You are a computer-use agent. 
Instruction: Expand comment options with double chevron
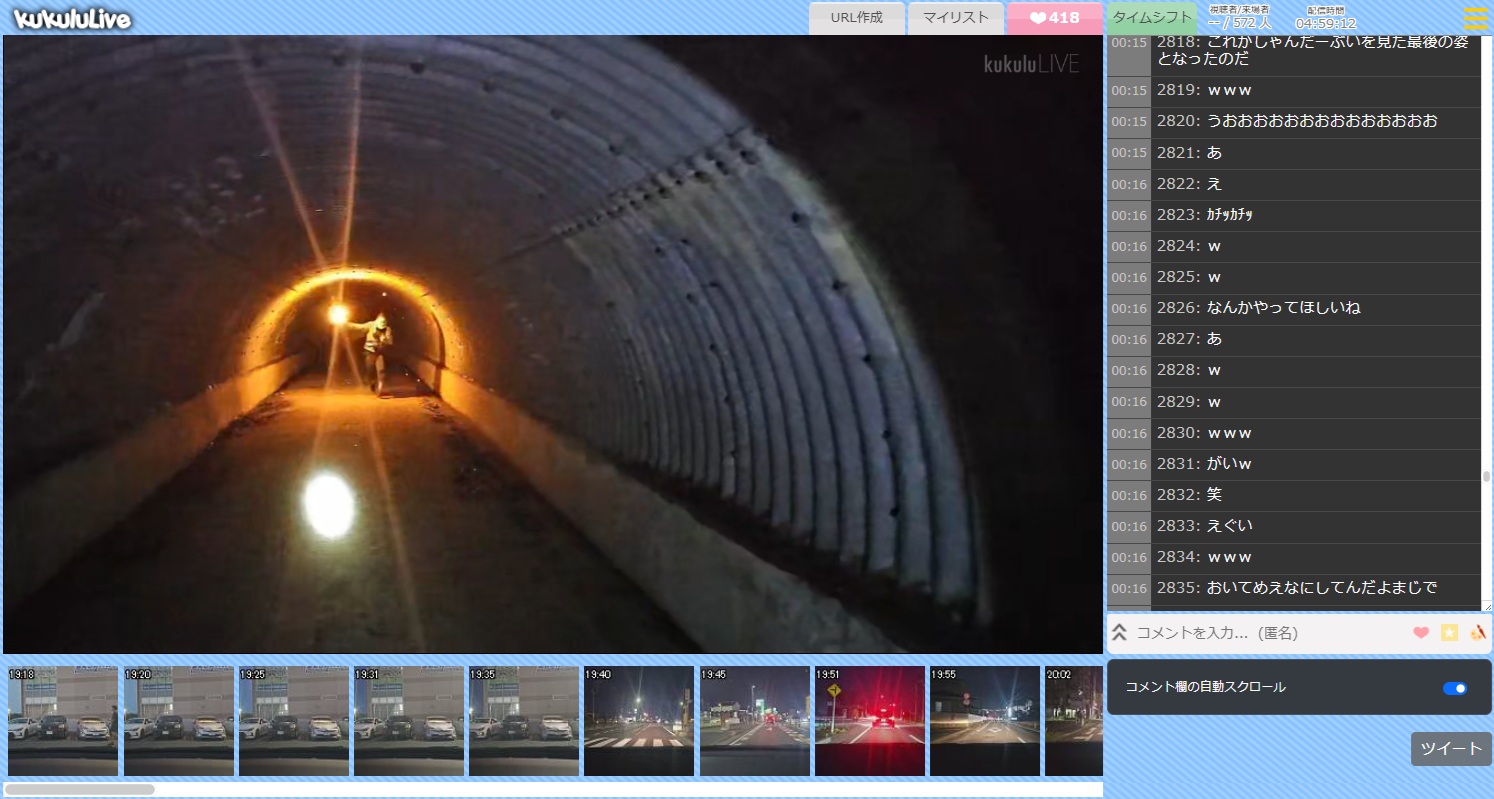pos(1120,633)
